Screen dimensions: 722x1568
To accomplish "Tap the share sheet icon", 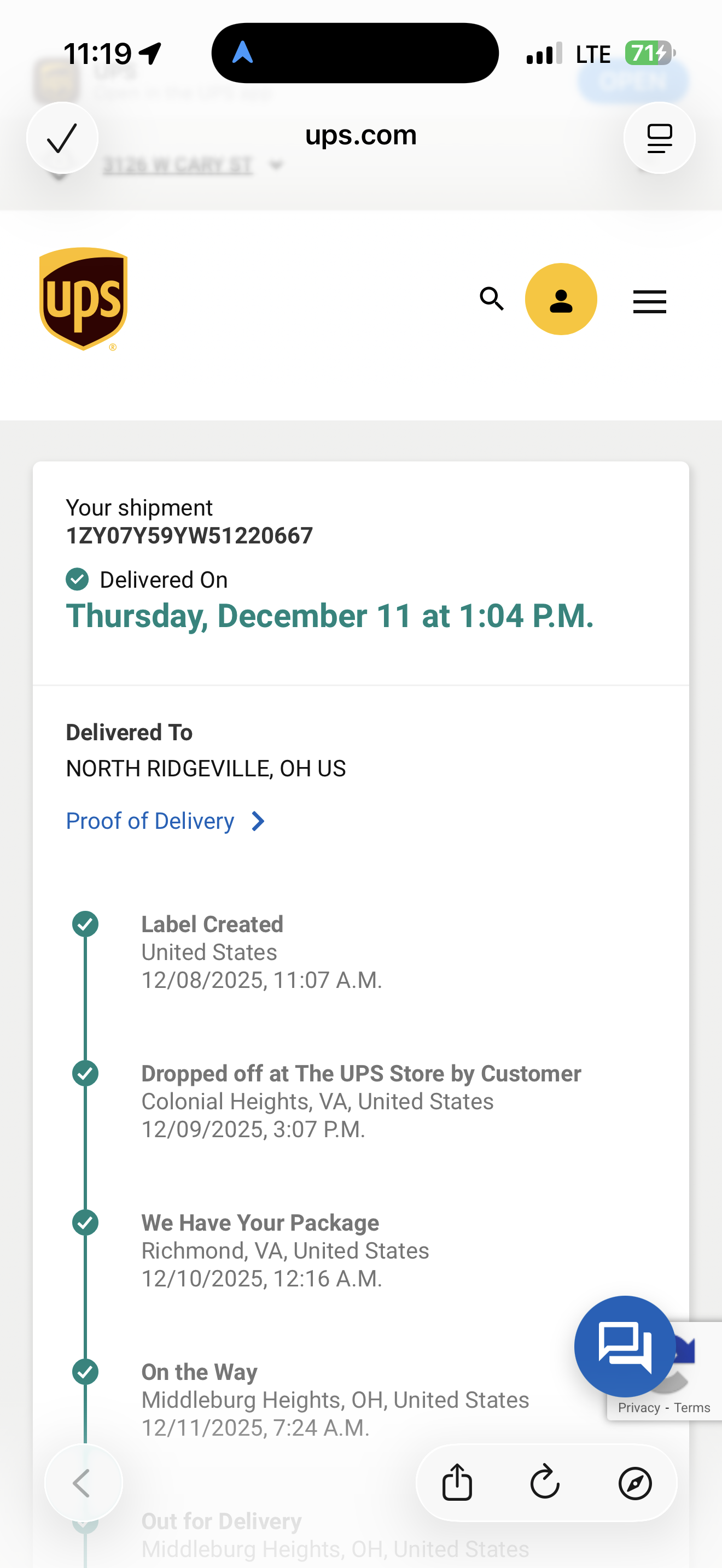I will [457, 1482].
